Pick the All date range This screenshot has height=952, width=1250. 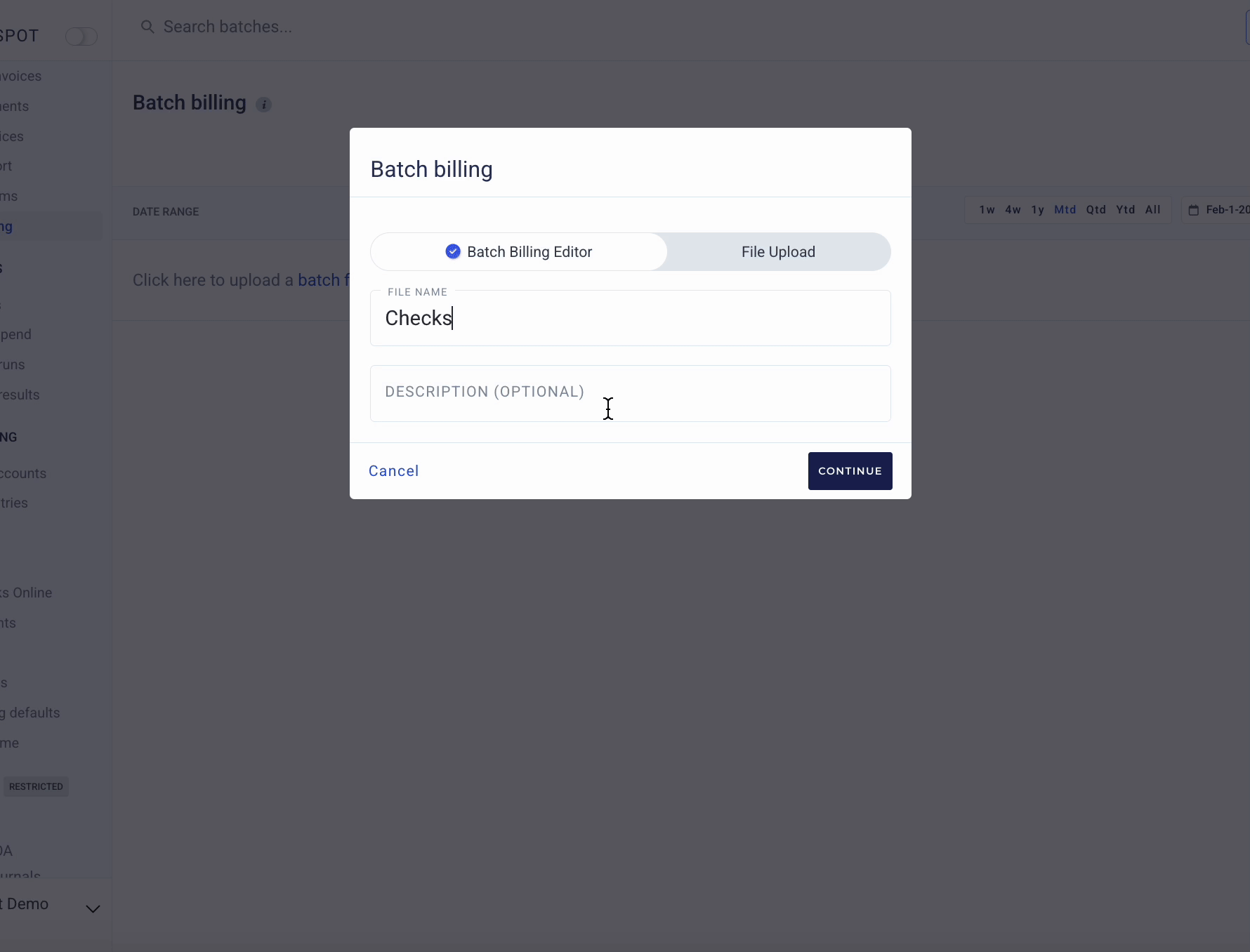pyautogui.click(x=1152, y=210)
